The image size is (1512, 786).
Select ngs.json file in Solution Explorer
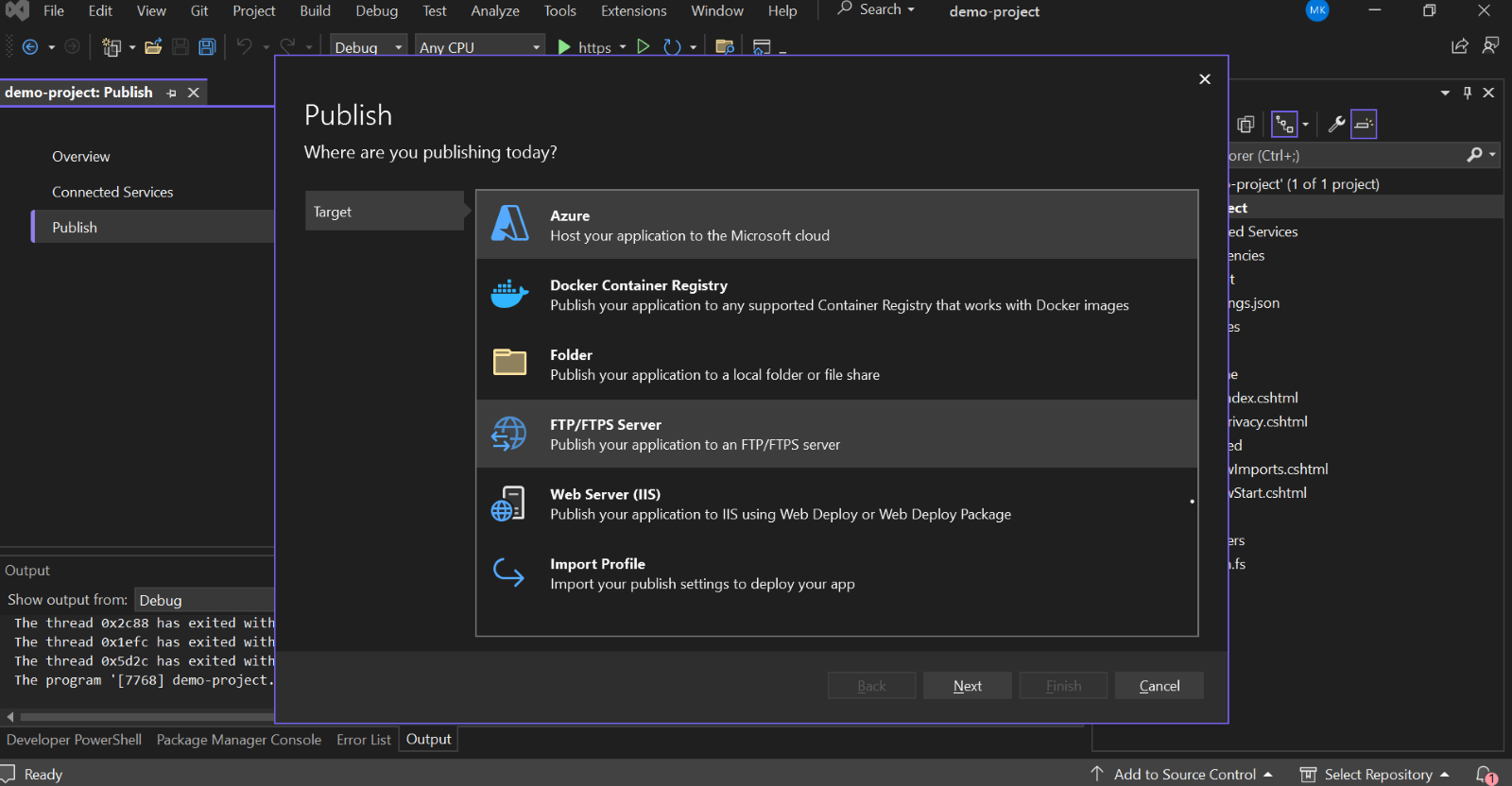1254,303
